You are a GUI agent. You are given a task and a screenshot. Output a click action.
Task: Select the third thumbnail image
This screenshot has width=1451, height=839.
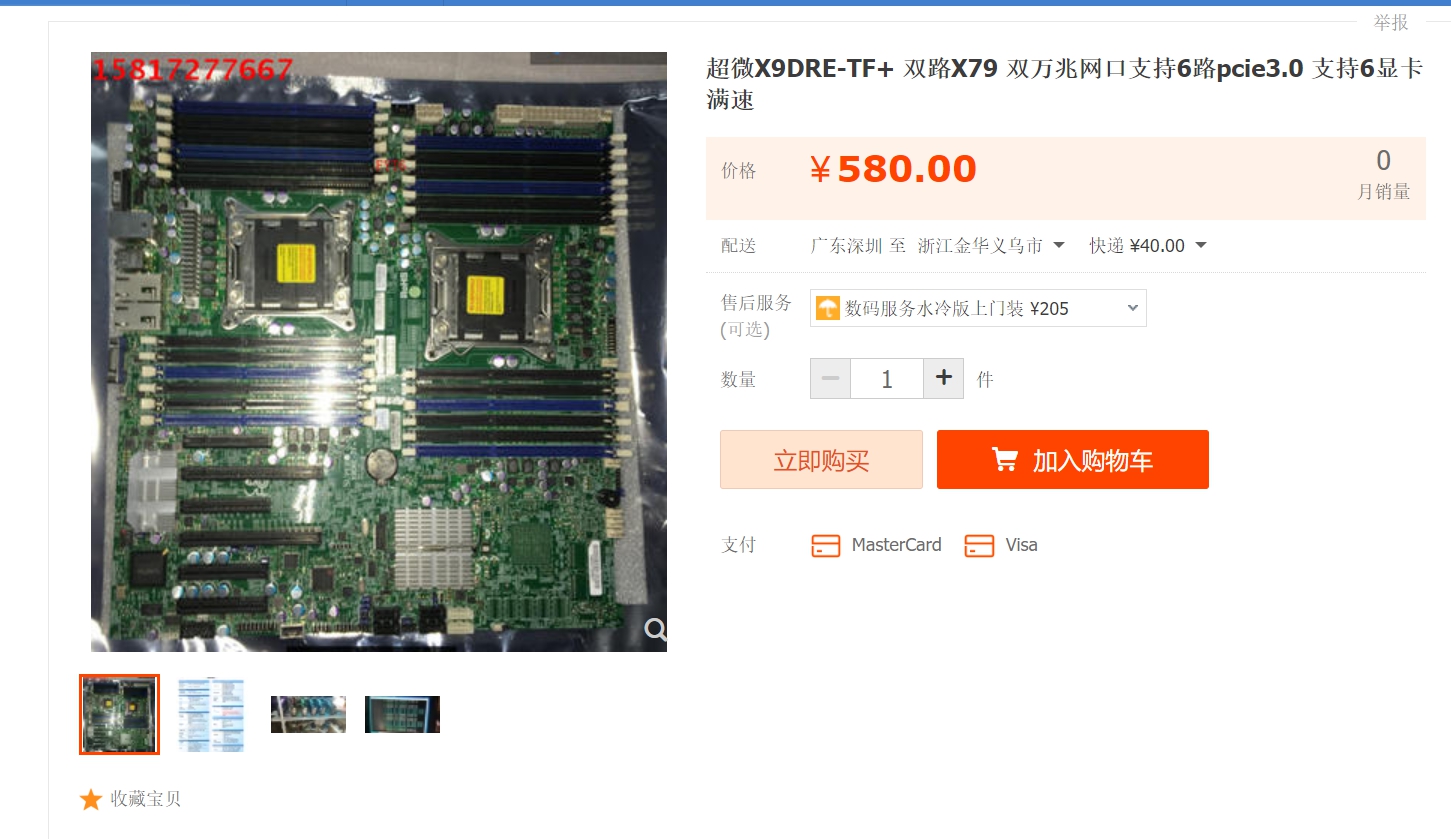[308, 714]
